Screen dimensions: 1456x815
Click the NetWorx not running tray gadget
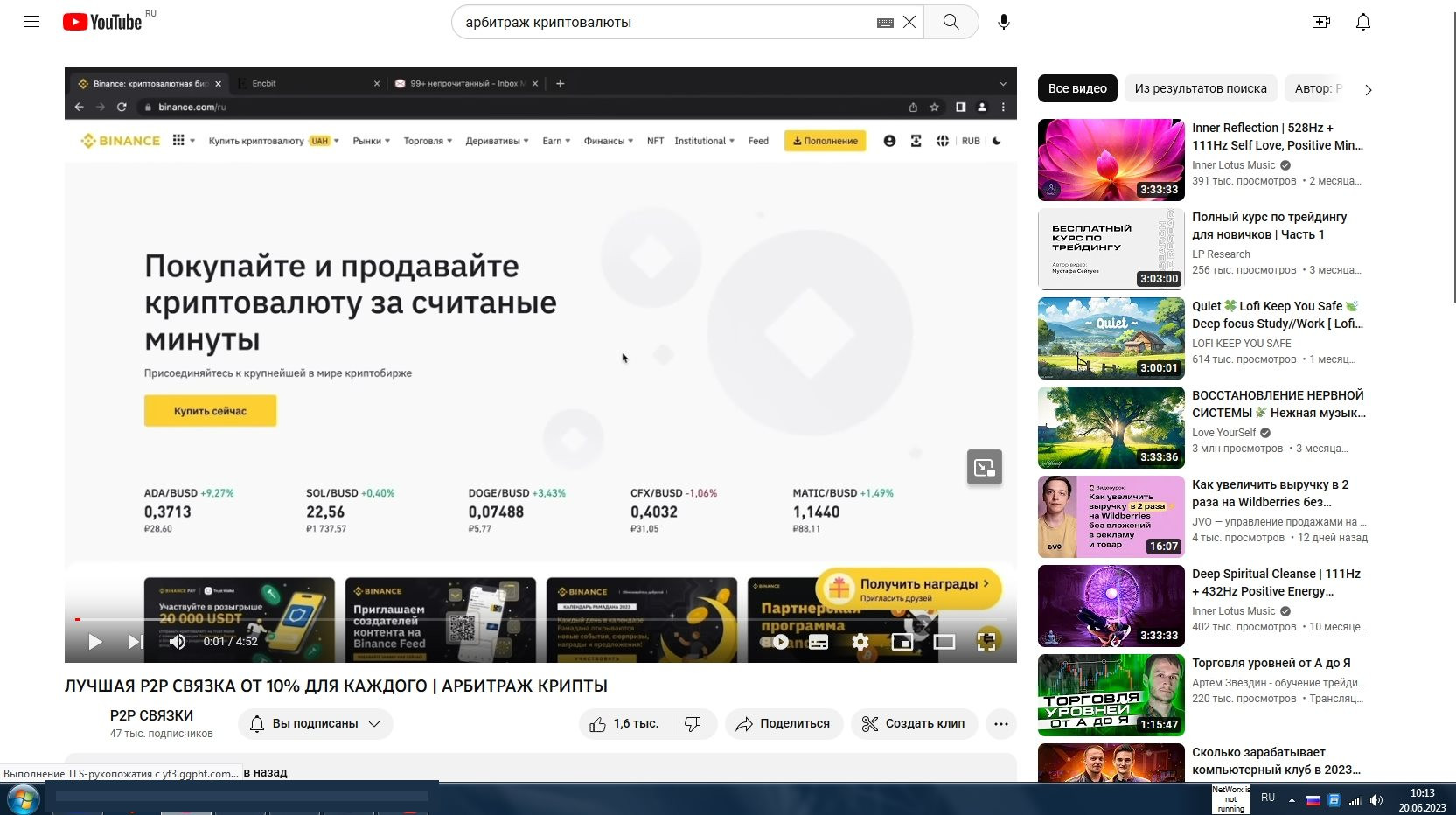click(x=1230, y=799)
